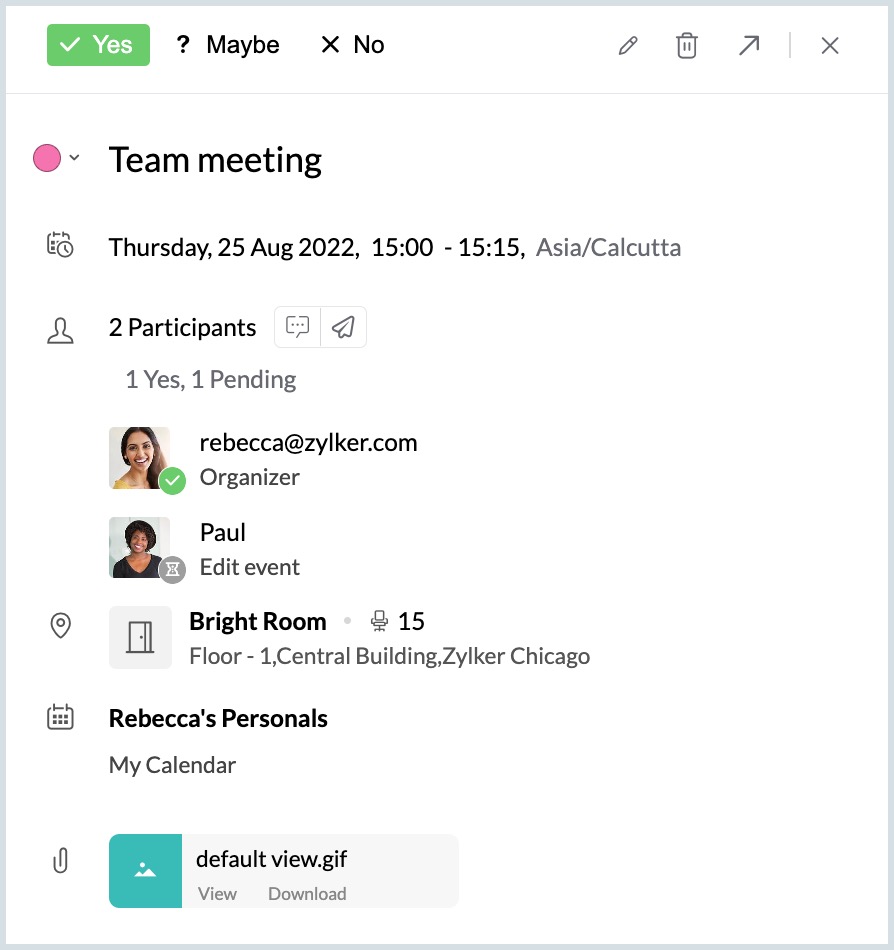Click the paperclip attachment icon
894x950 pixels.
(60, 861)
